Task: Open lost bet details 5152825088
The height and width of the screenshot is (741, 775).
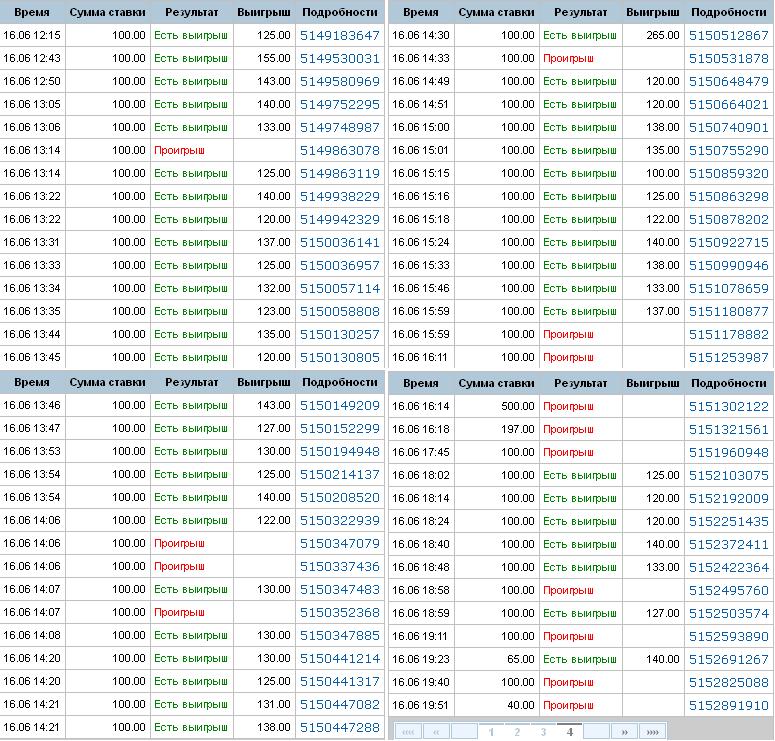Action: (x=729, y=682)
